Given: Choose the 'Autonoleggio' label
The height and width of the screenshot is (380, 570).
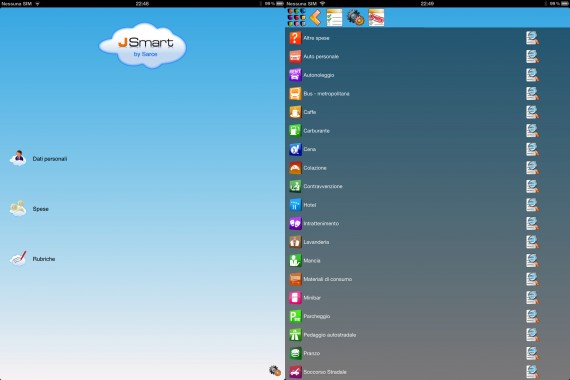Looking at the screenshot, I should [319, 75].
